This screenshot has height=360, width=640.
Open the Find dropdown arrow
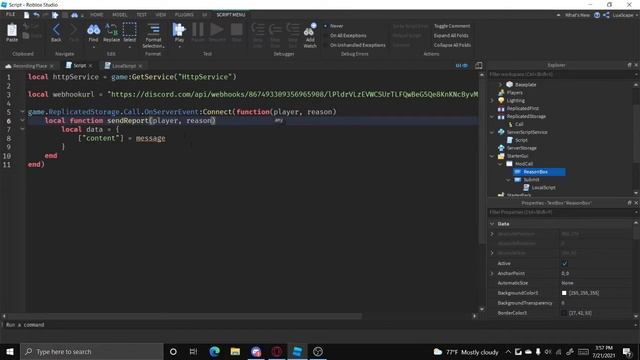click(x=93, y=47)
